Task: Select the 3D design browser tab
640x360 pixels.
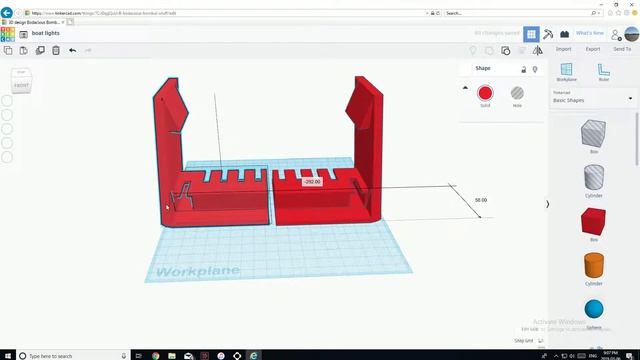Action: (33, 22)
